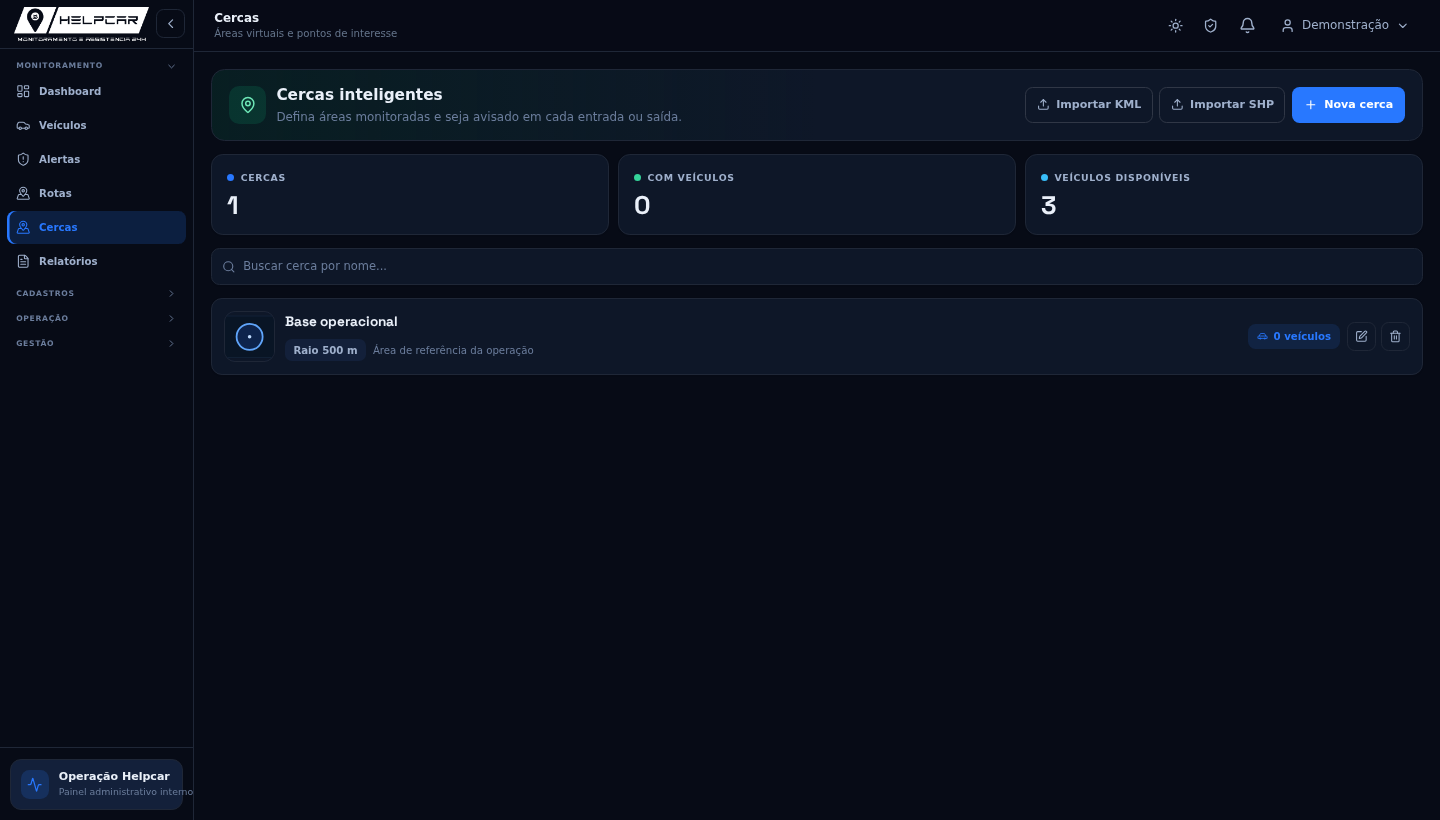The height and width of the screenshot is (820, 1440).
Task: Click the Operação Helpcar panel card
Action: (x=96, y=784)
